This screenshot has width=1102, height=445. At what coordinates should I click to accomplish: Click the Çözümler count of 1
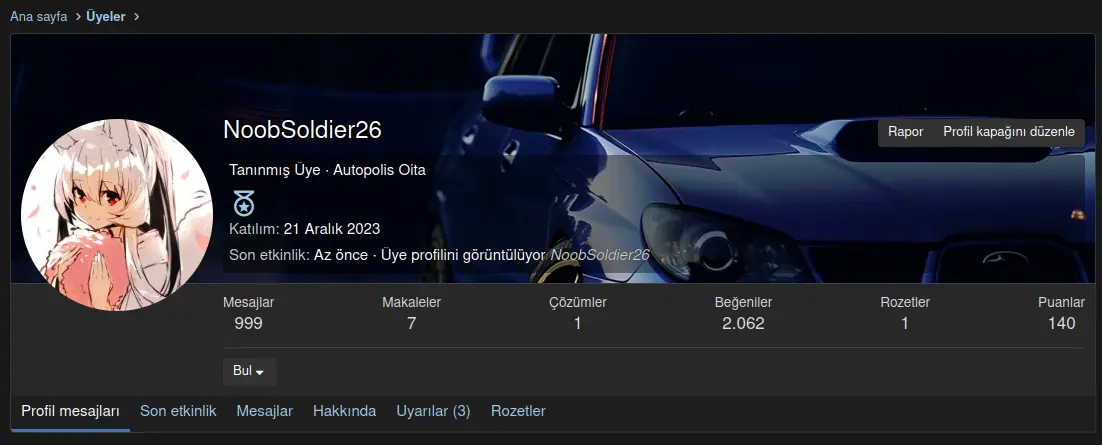click(578, 323)
